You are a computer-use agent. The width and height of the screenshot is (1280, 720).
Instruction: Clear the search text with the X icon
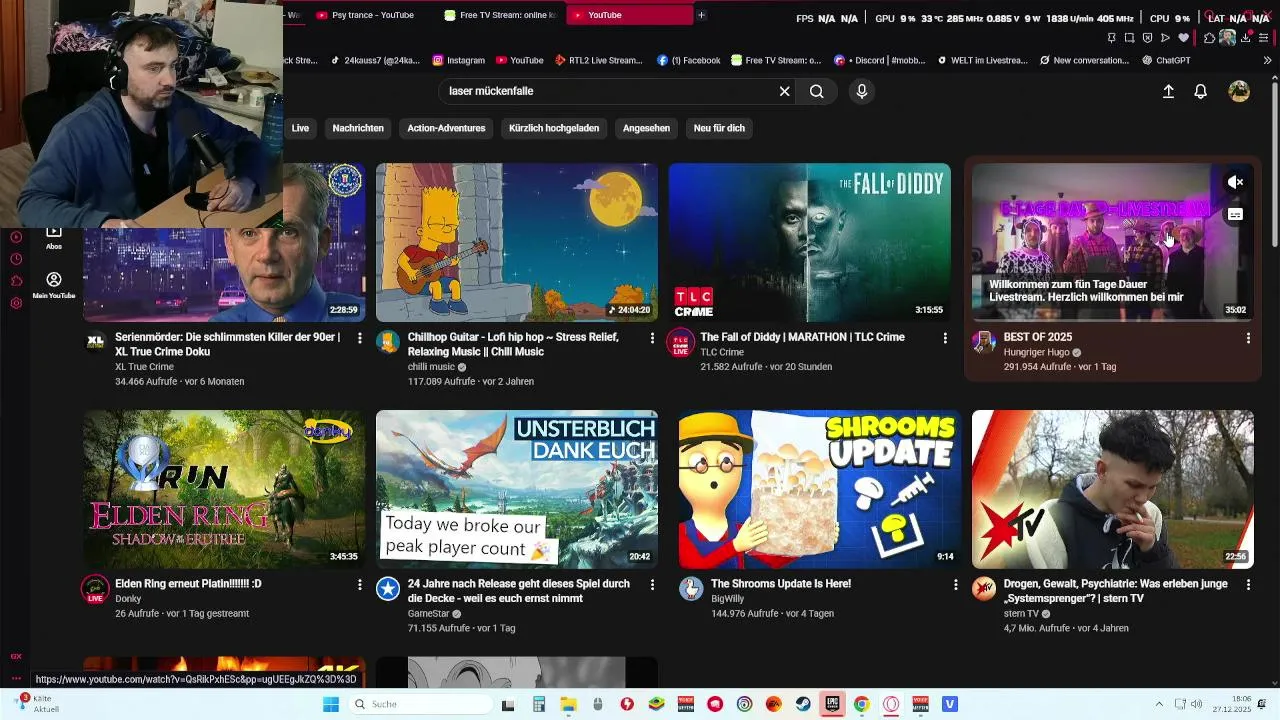pos(785,91)
